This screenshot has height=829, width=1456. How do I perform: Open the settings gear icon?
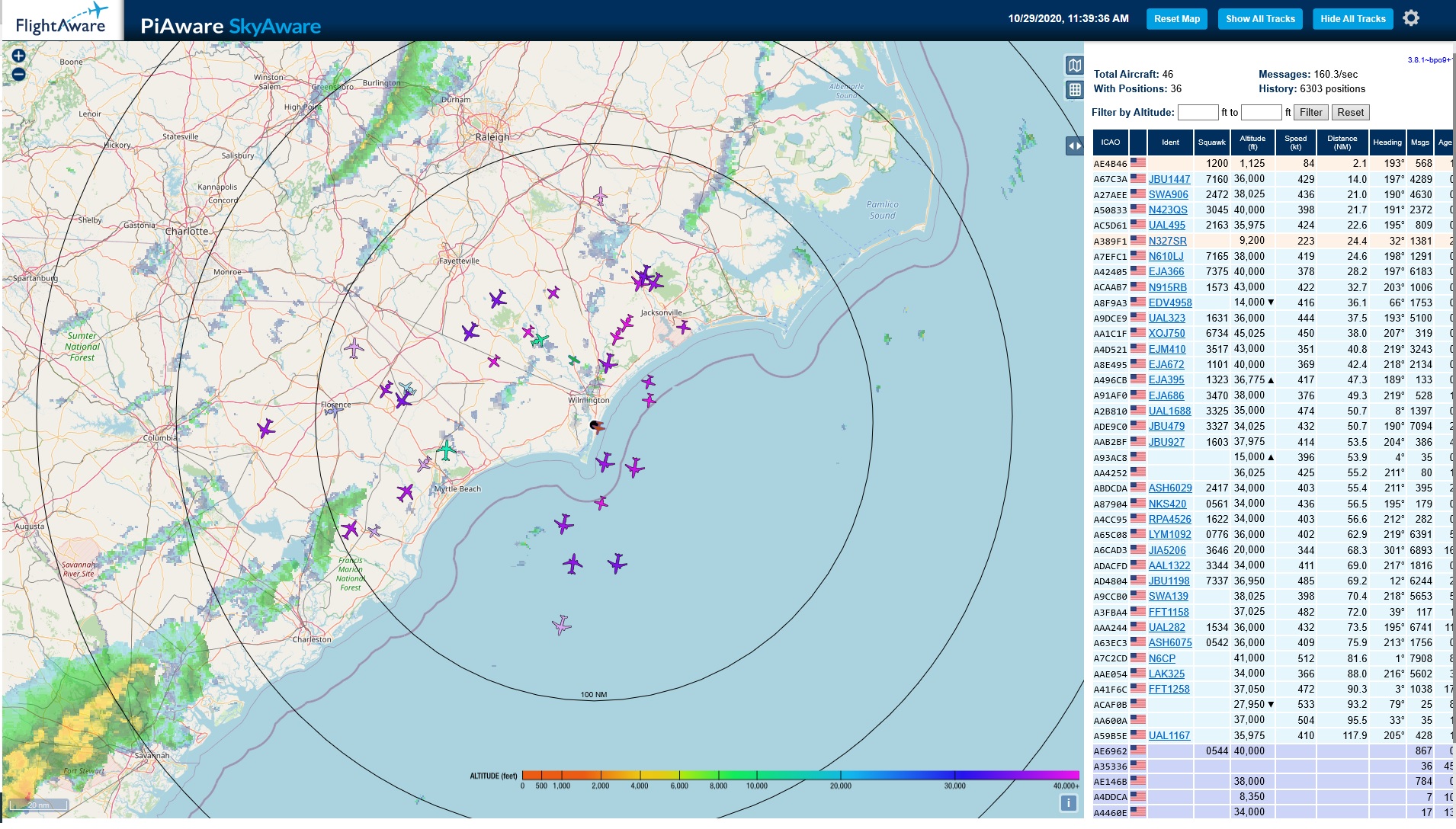(x=1411, y=18)
